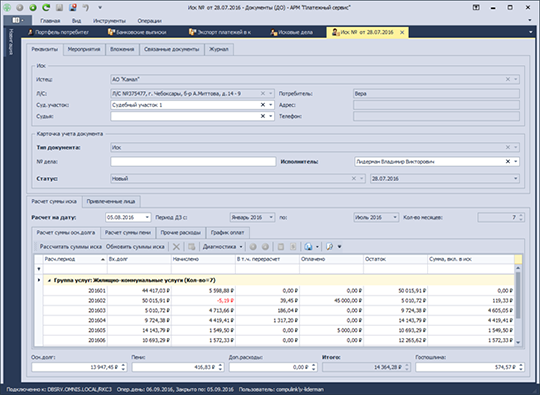The height and width of the screenshot is (395, 540).
Task: Switch to Исковые дела document tab
Action: point(291,32)
